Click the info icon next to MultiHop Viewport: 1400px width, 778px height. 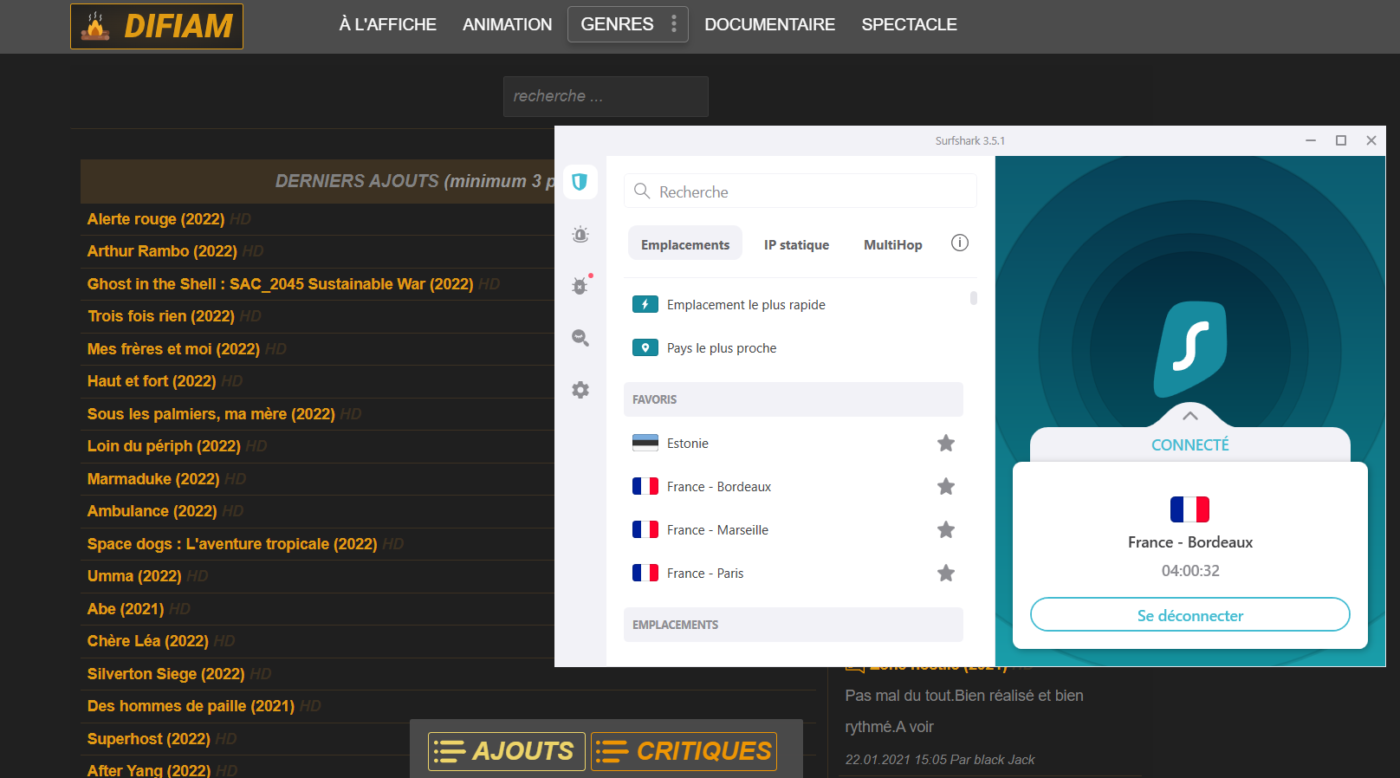coord(960,243)
